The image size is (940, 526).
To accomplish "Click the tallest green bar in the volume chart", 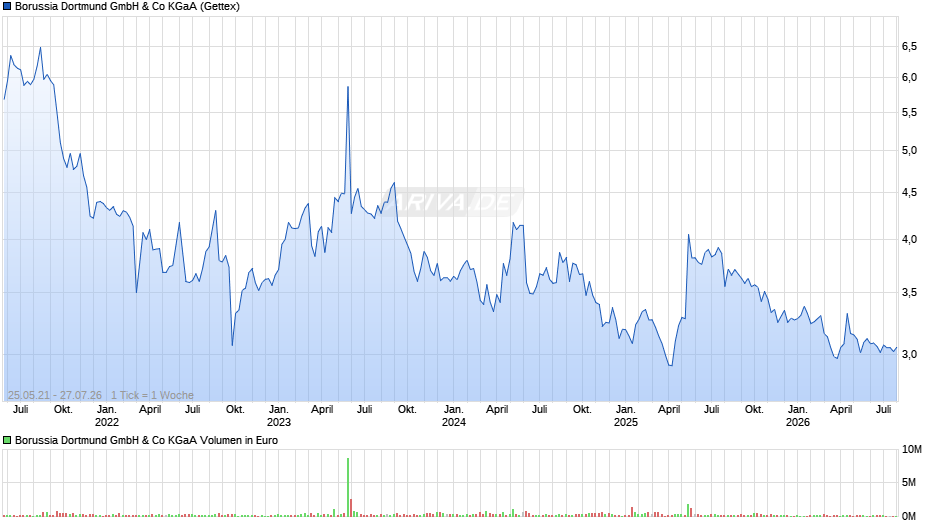I will pyautogui.click(x=348, y=487).
